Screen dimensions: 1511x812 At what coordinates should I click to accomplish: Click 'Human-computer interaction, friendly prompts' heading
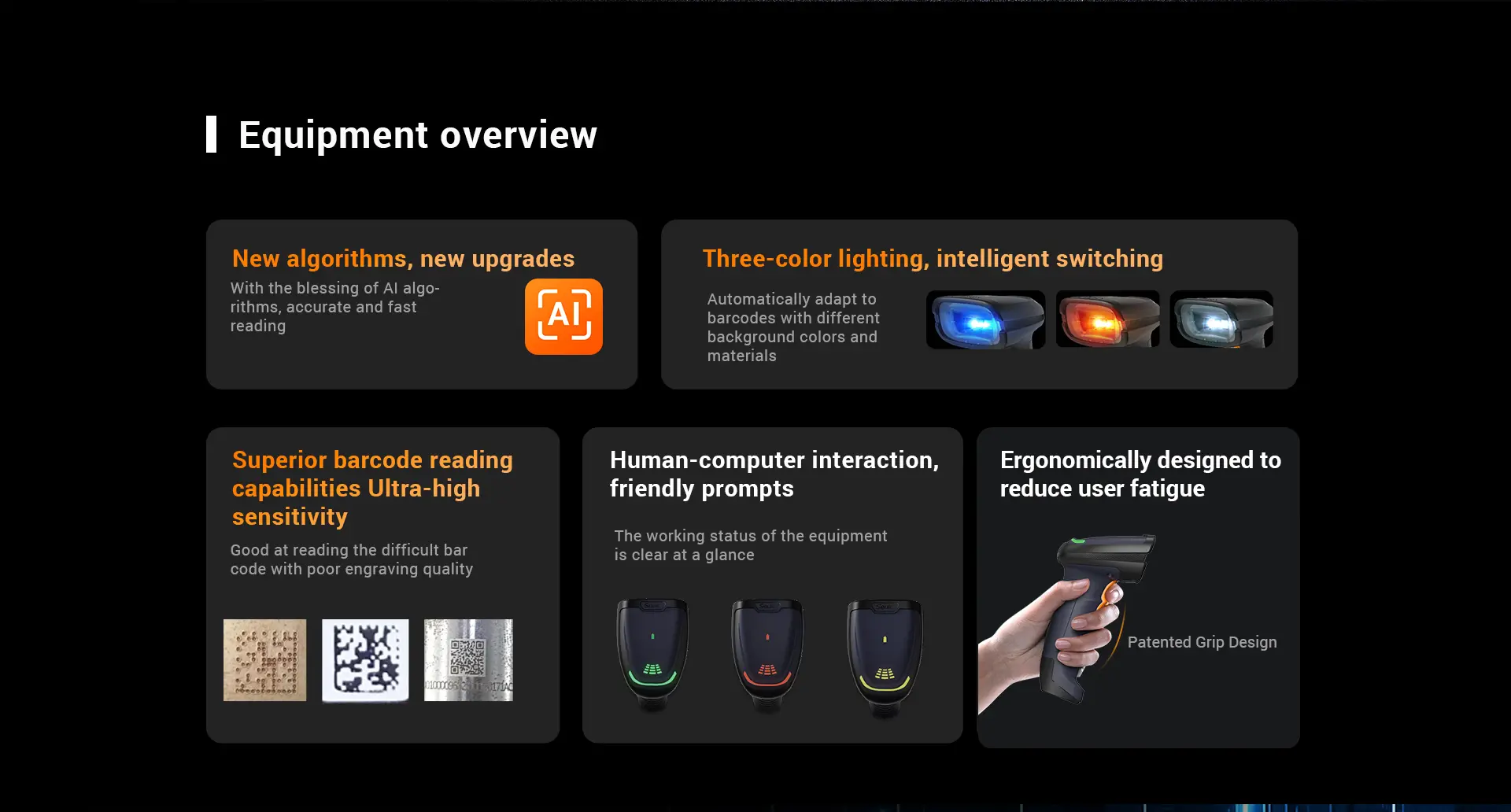(774, 474)
